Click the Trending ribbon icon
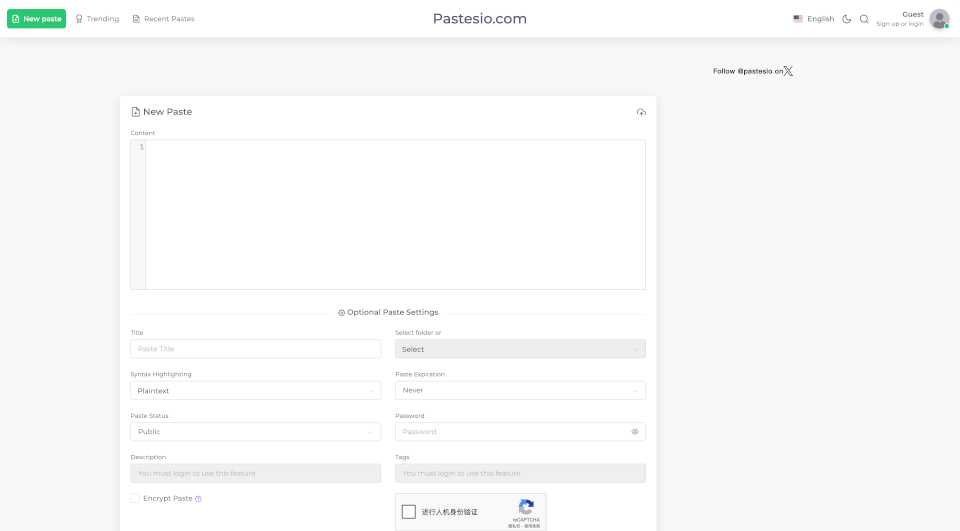960x531 pixels. coord(79,19)
